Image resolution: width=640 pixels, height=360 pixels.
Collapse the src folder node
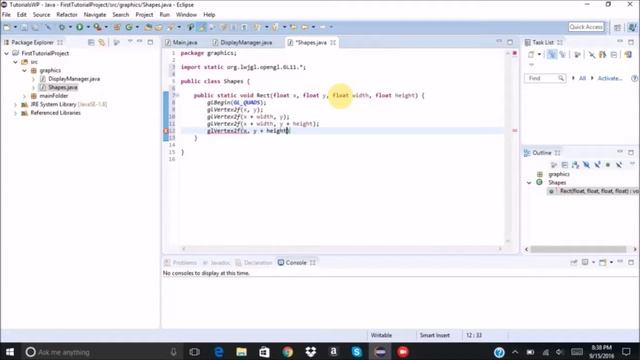pyautogui.click(x=16, y=62)
